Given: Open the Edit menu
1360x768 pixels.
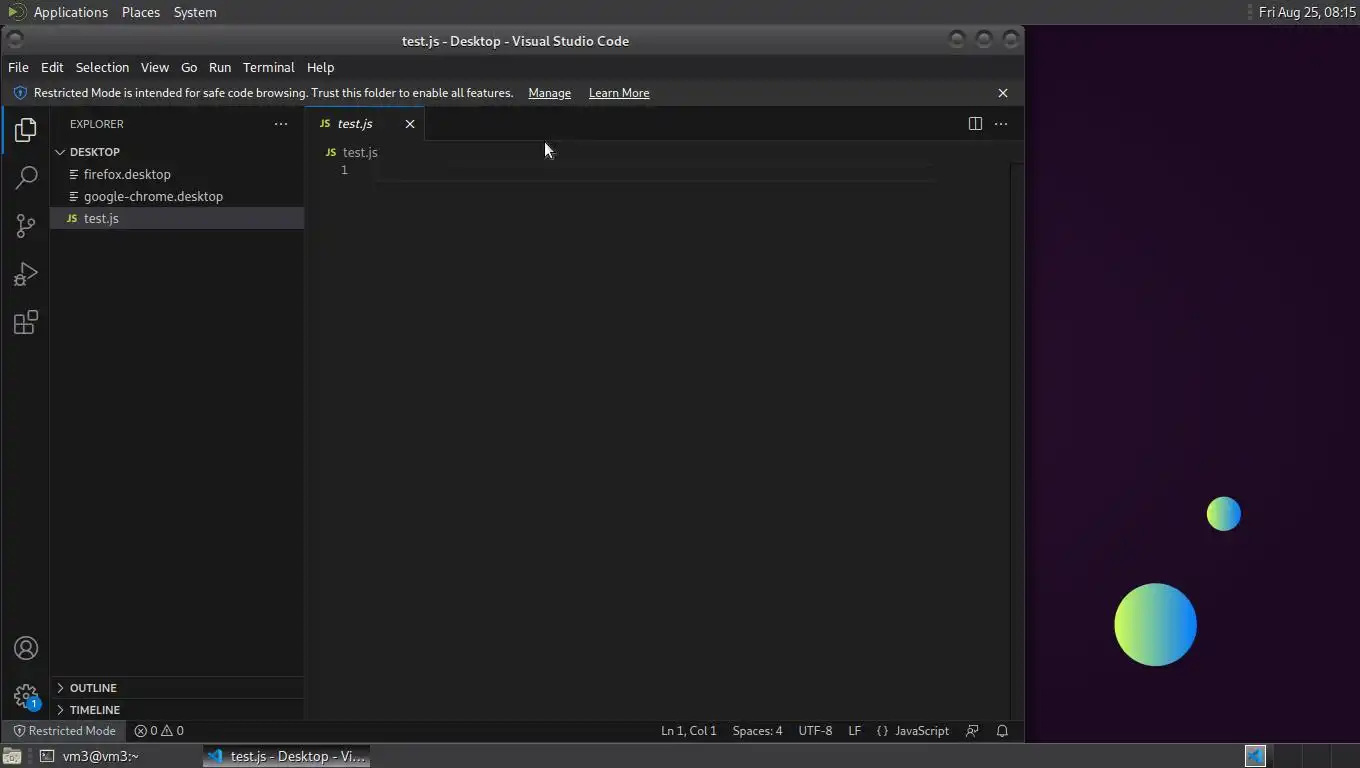Looking at the screenshot, I should coord(52,67).
